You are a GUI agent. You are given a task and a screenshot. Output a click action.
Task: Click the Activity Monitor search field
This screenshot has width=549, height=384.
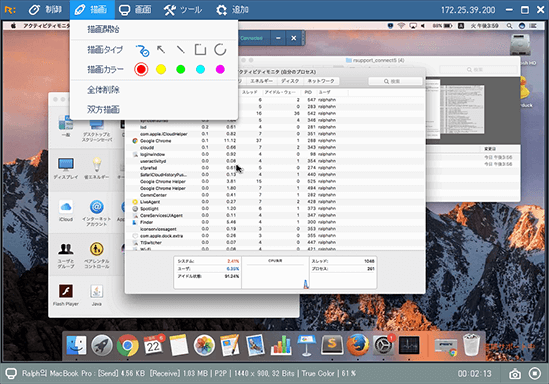pos(395,81)
